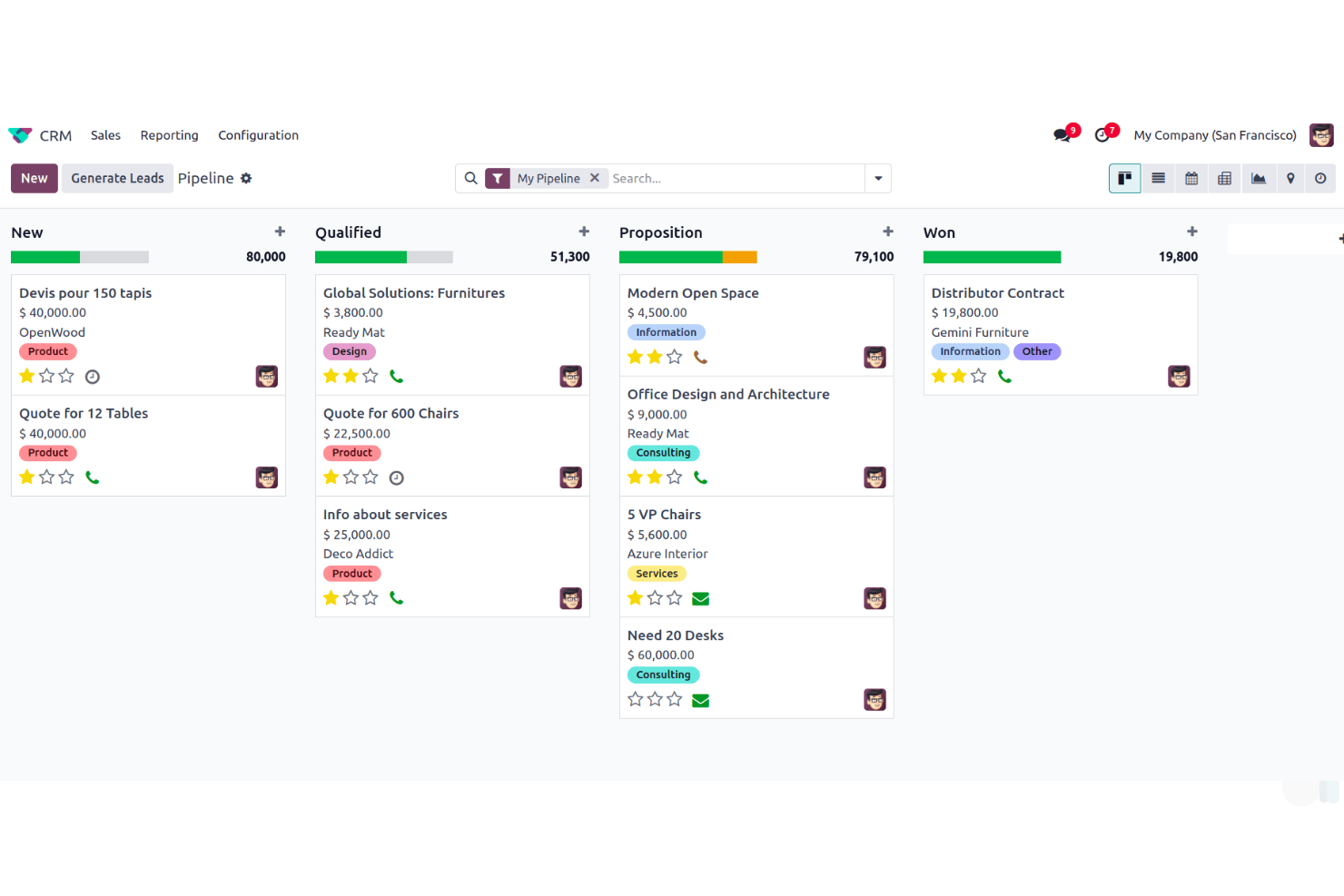Open the search options dropdown arrow
1344x896 pixels.
878,178
